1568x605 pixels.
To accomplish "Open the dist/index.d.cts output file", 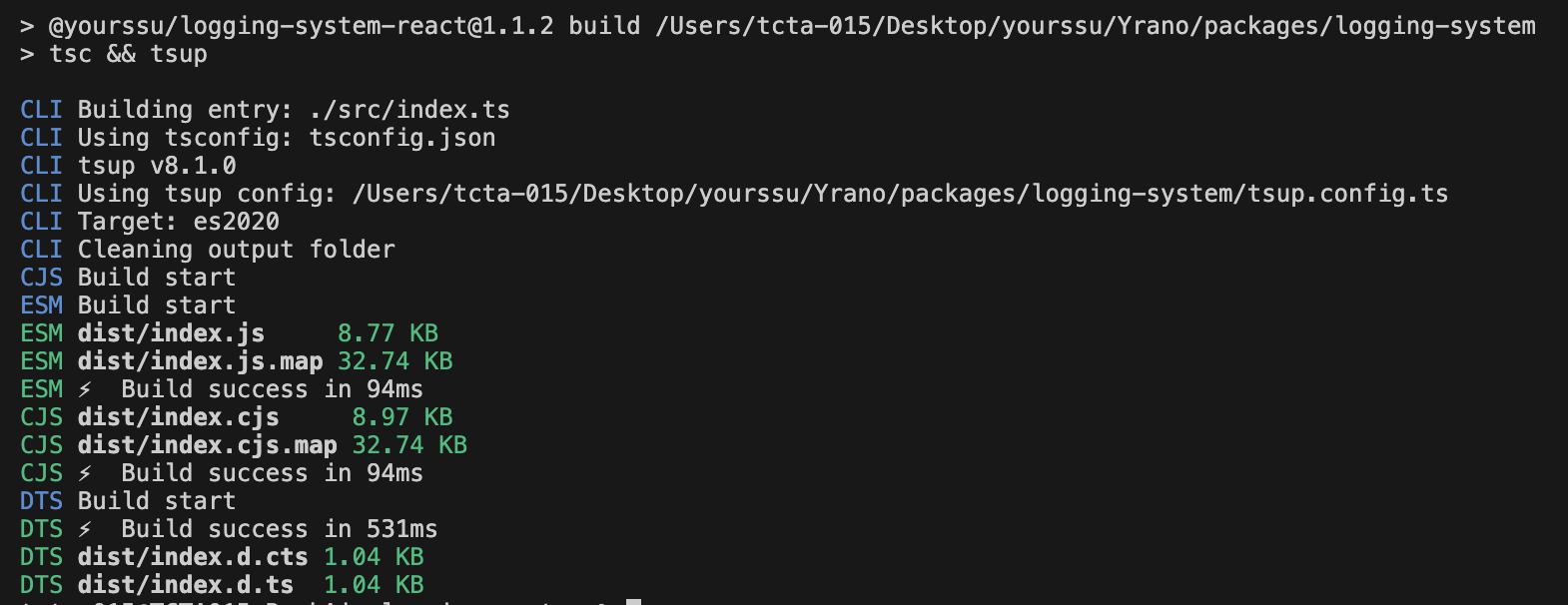I will (193, 557).
